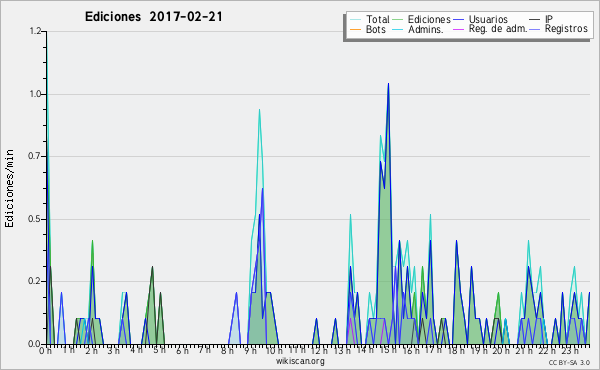Click the magenta Reg. de adm. legend swatch
The height and width of the screenshot is (370, 600).
click(458, 29)
